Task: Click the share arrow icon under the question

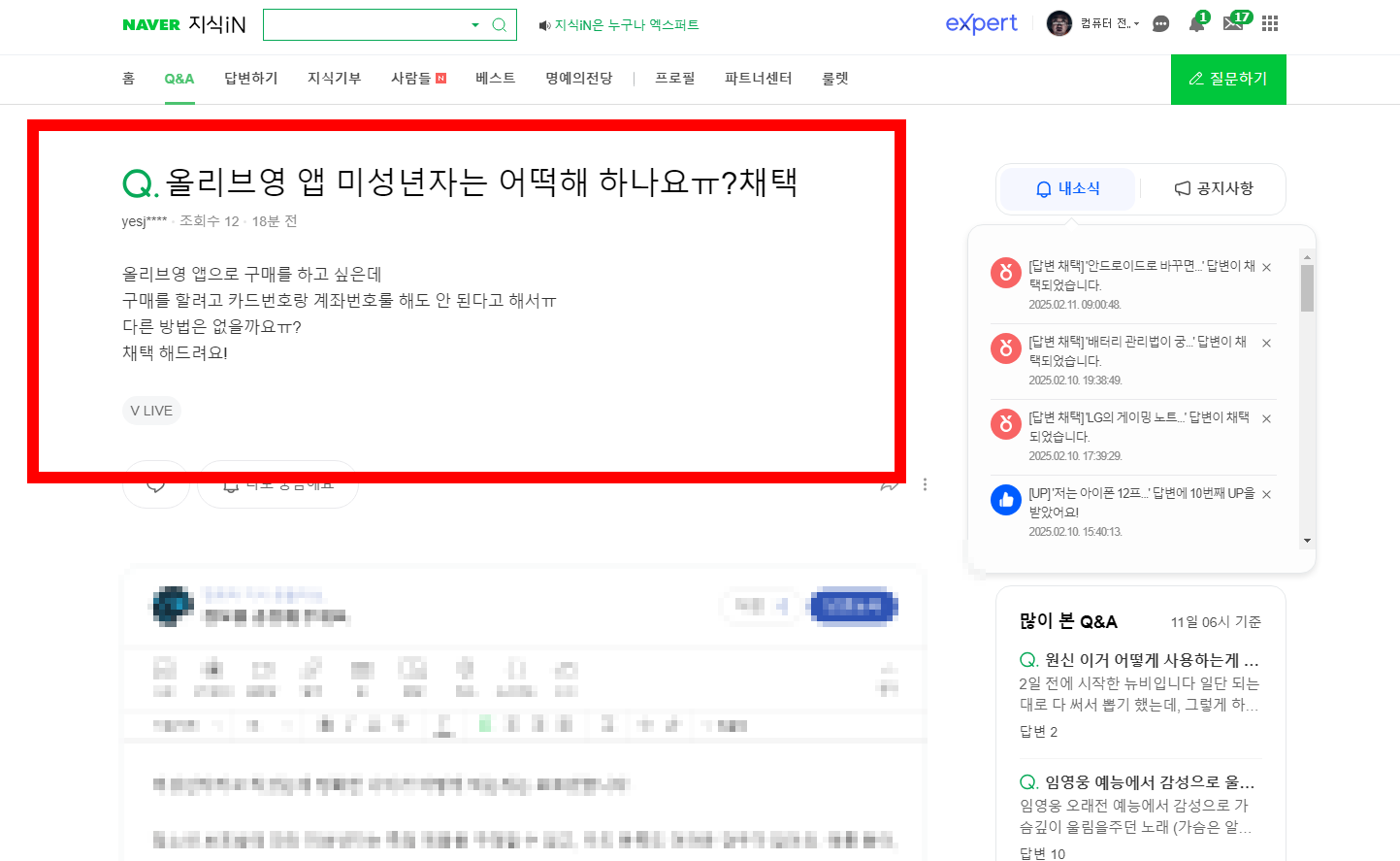Action: click(x=890, y=483)
